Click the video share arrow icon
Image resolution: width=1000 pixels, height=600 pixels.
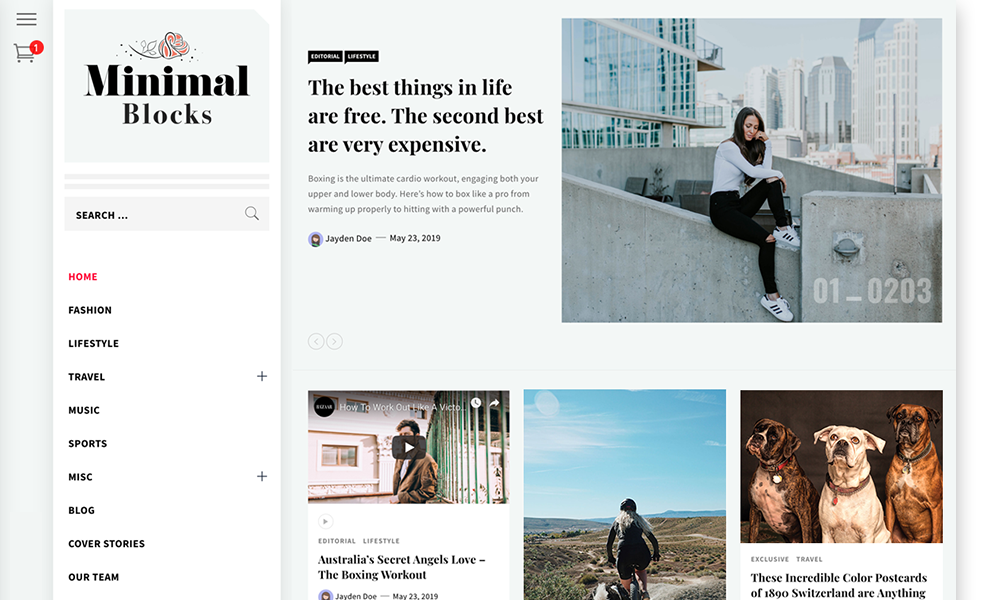(x=494, y=404)
